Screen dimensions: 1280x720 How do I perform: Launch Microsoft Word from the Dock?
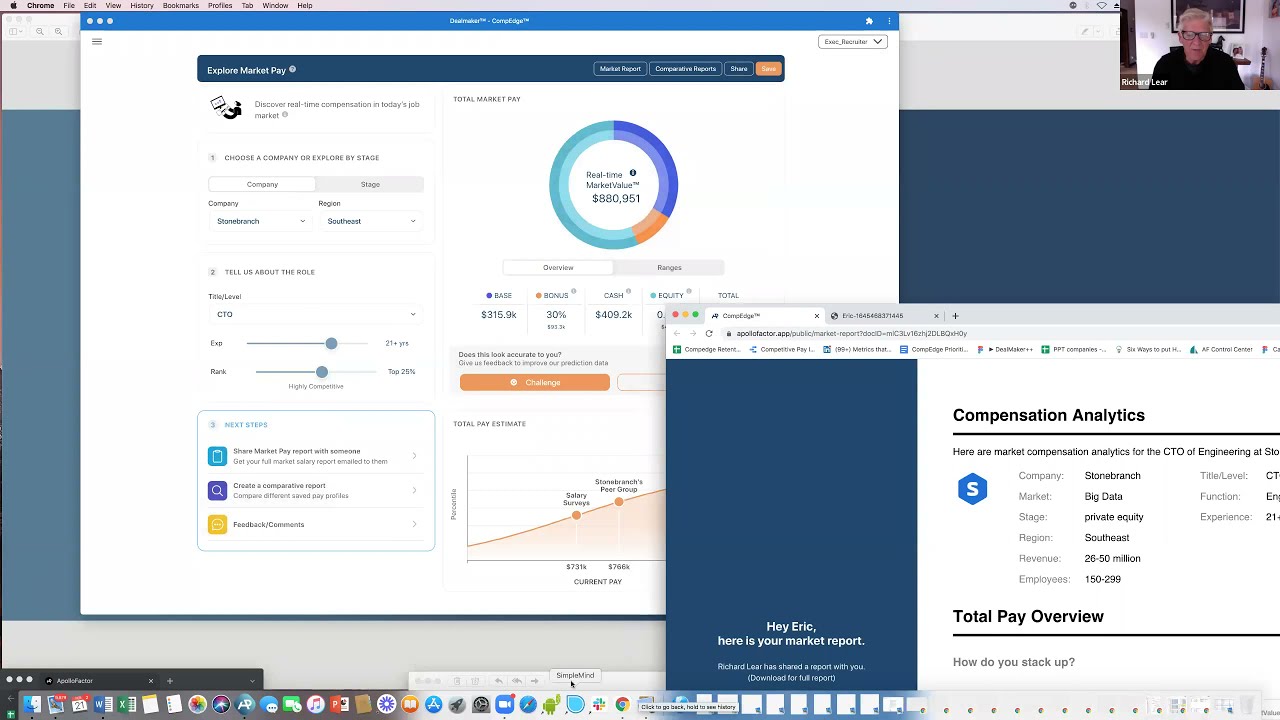(104, 706)
